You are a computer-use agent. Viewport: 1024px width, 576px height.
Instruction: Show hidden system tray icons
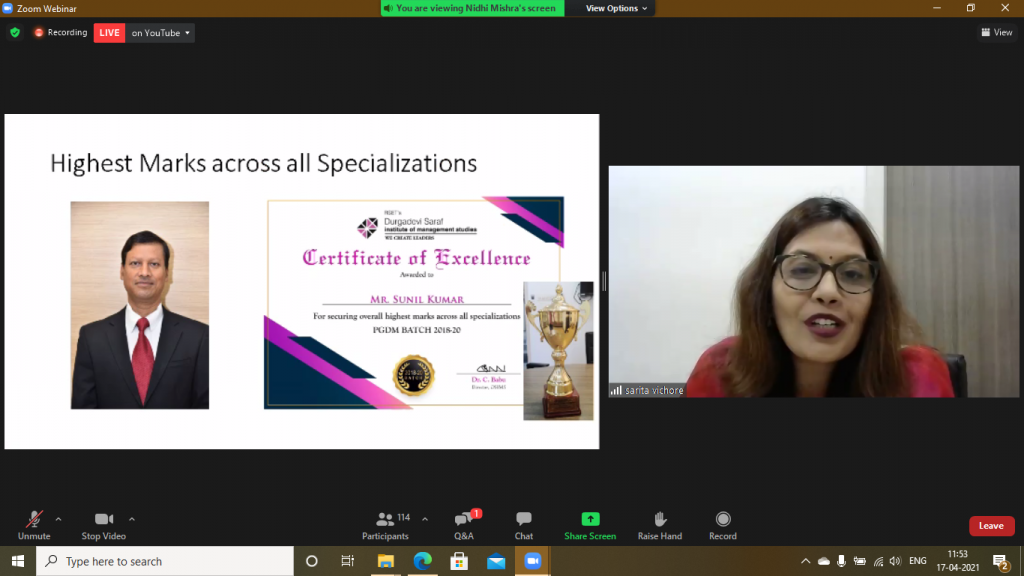pyautogui.click(x=805, y=561)
